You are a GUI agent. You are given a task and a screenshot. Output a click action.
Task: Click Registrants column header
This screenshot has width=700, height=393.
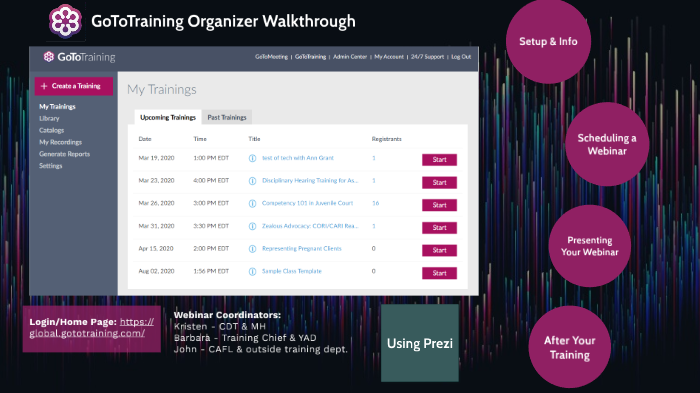pos(387,139)
